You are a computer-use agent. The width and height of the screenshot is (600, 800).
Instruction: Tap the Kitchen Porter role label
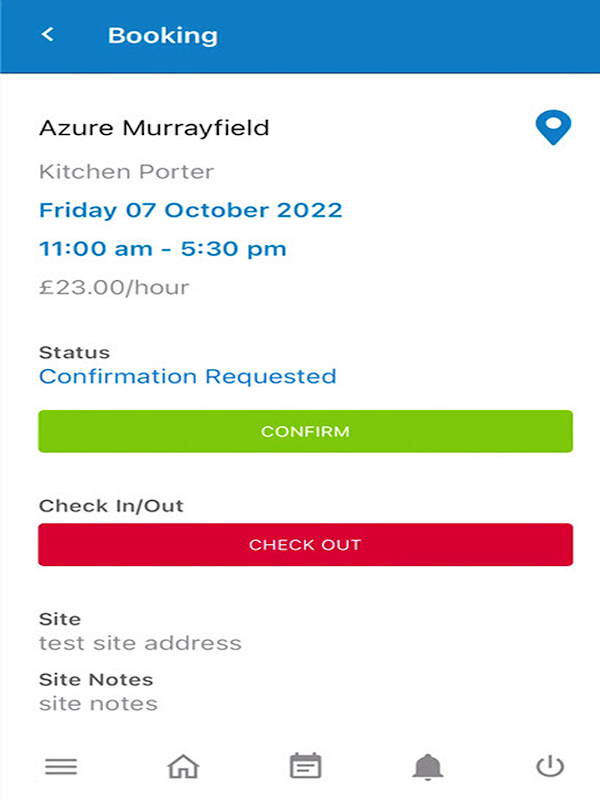(127, 172)
